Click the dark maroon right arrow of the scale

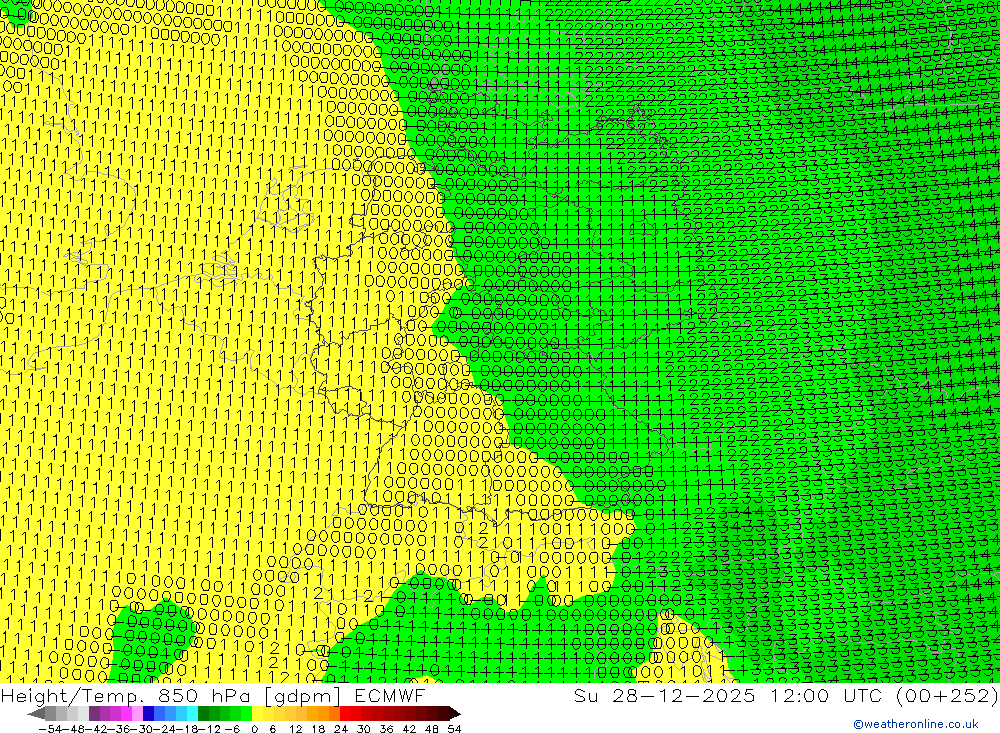pyautogui.click(x=455, y=713)
